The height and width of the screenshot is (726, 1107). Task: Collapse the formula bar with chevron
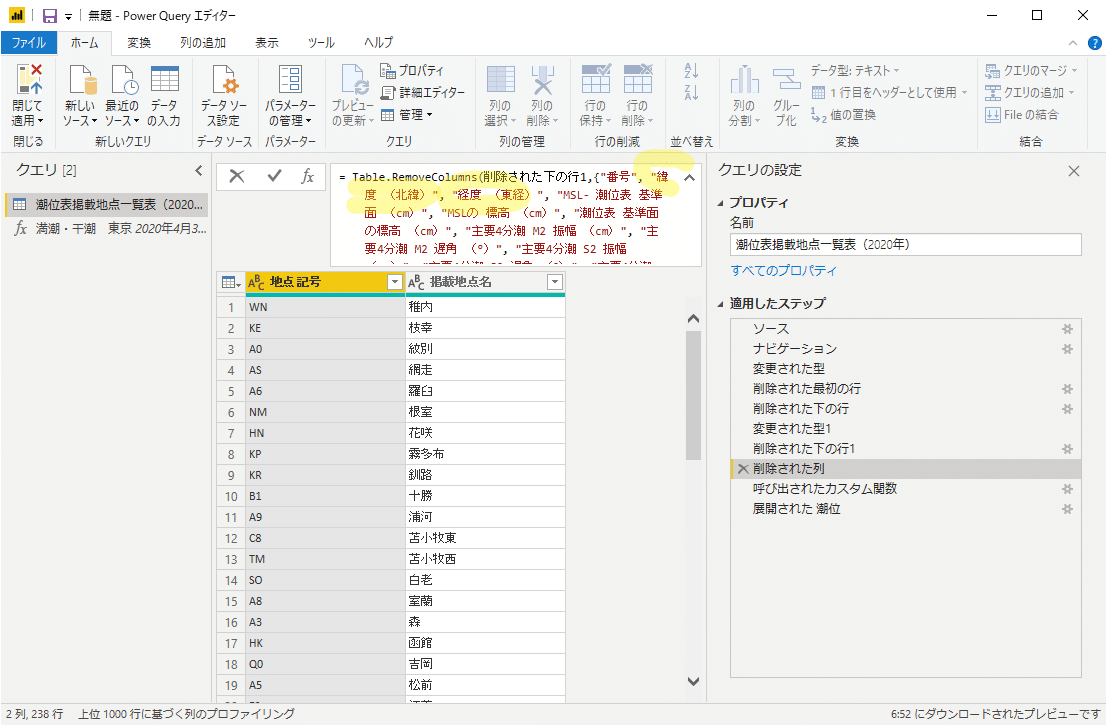click(690, 178)
